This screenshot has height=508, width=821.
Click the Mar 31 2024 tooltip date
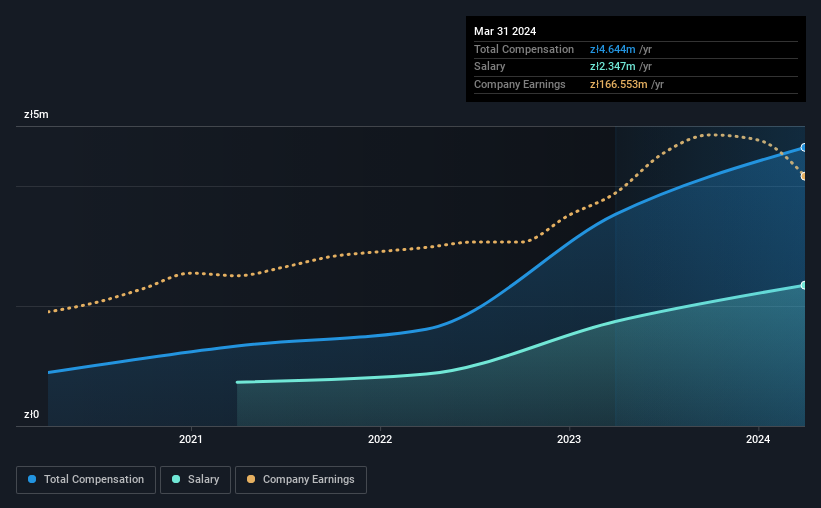click(505, 31)
